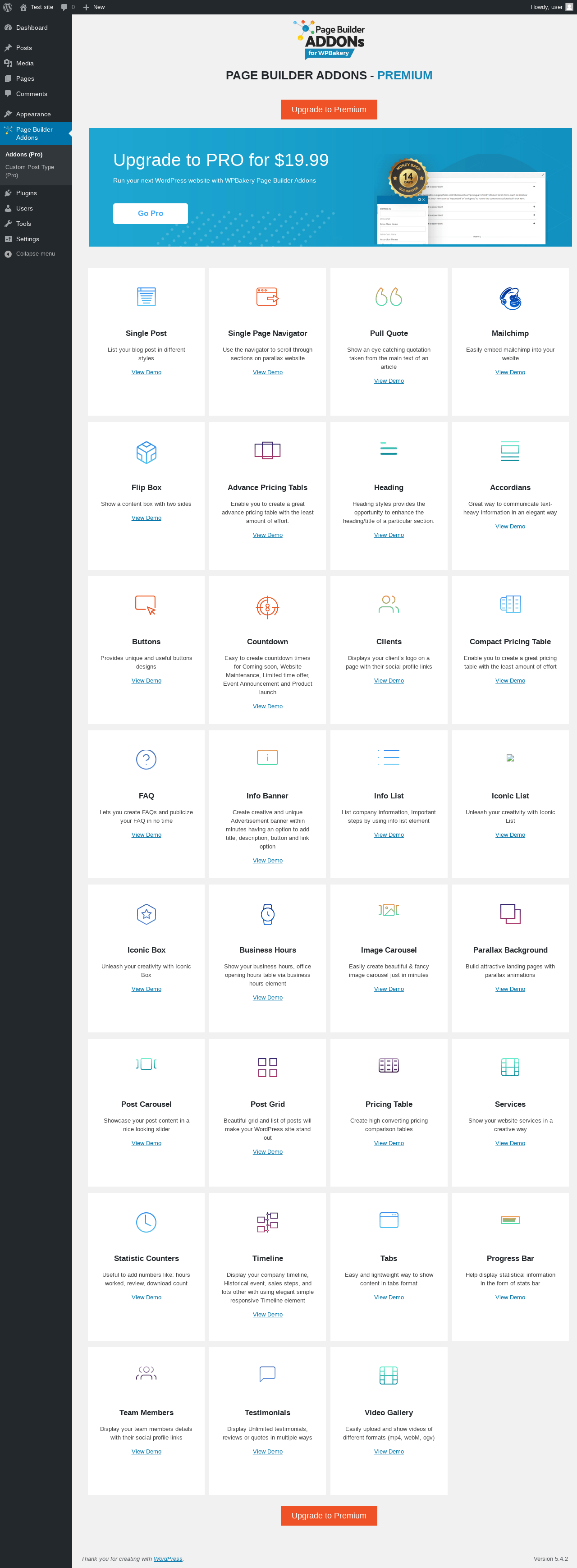Viewport: 577px width, 1568px height.
Task: Select Plugins in the sidebar
Action: click(36, 193)
